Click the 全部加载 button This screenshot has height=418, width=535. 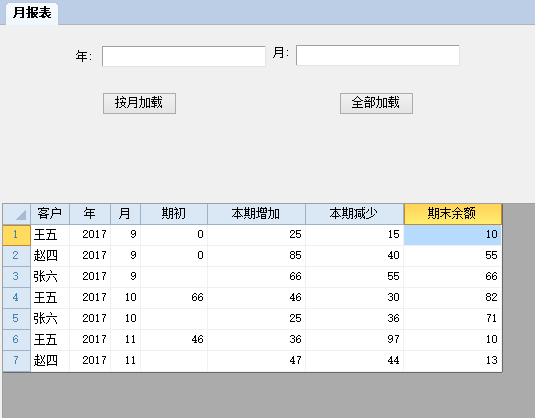376,103
